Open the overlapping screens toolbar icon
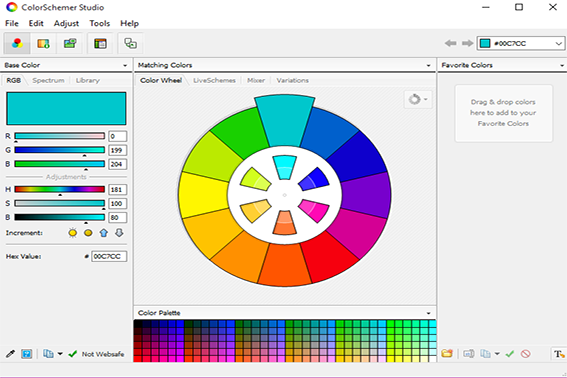The width and height of the screenshot is (567, 378). coord(130,43)
